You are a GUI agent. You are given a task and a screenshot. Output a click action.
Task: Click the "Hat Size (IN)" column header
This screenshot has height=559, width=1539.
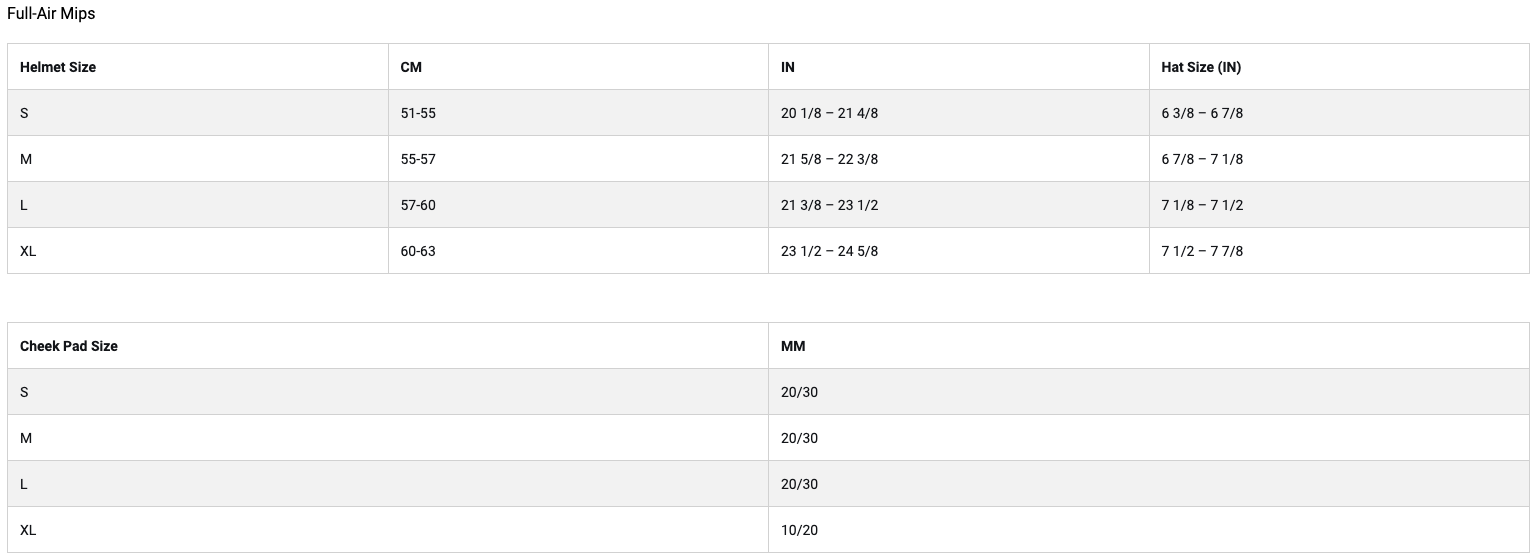(1201, 67)
